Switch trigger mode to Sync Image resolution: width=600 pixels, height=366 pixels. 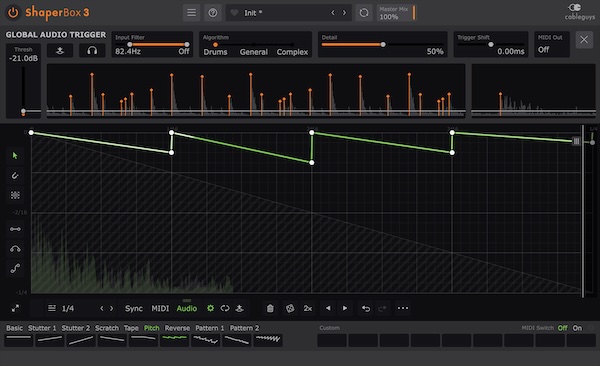click(x=134, y=309)
